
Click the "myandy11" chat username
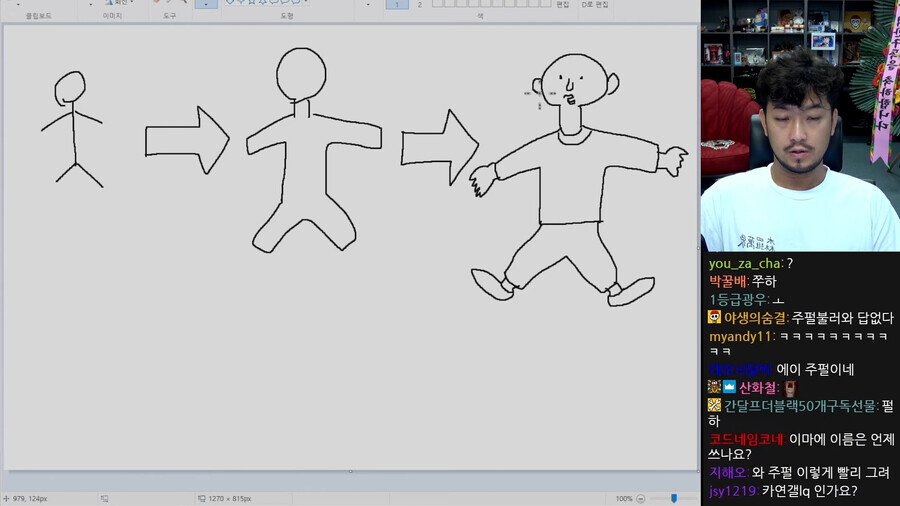click(x=740, y=336)
